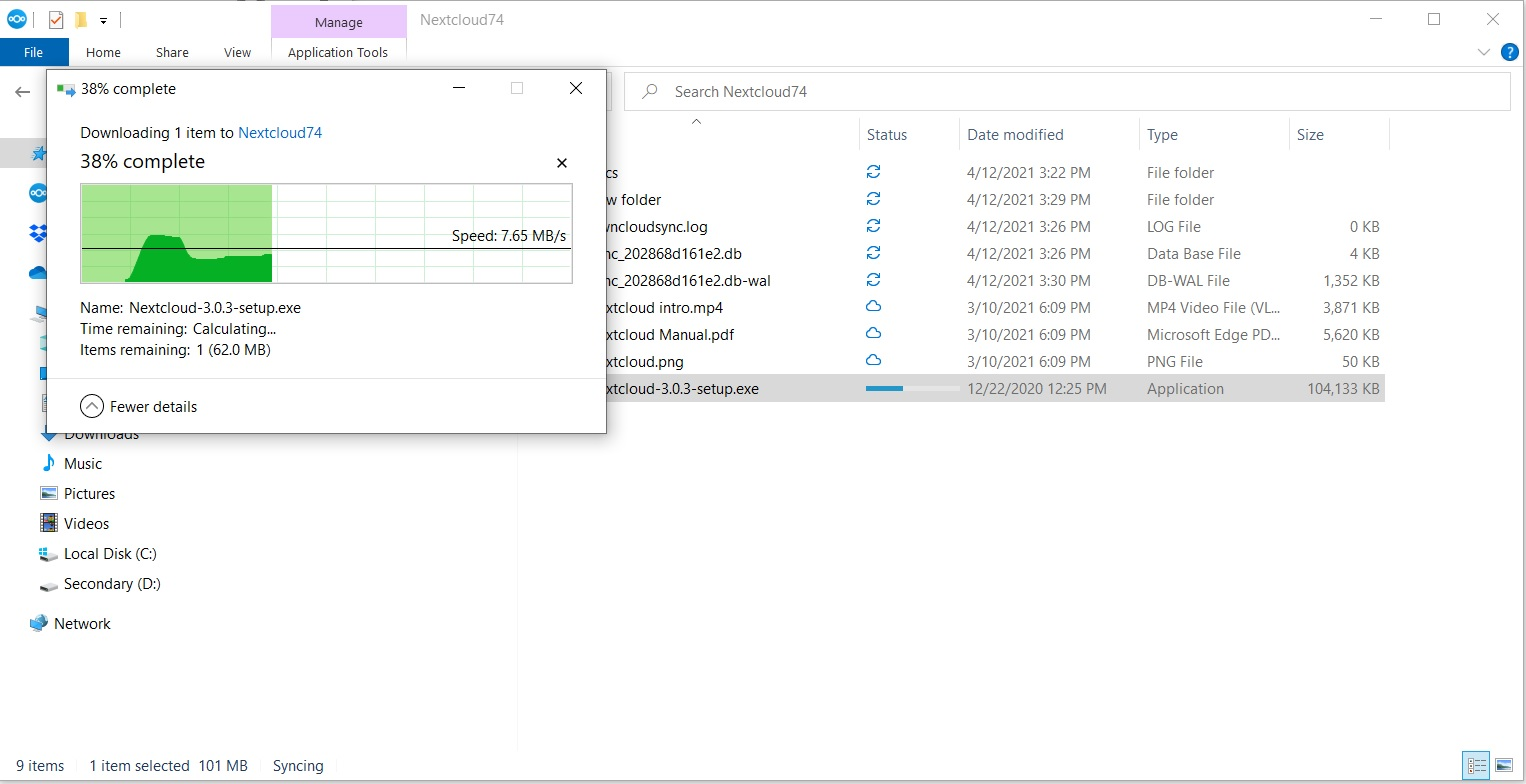The width and height of the screenshot is (1526, 784).
Task: Collapse the dialog with Fewer details
Action: point(139,406)
